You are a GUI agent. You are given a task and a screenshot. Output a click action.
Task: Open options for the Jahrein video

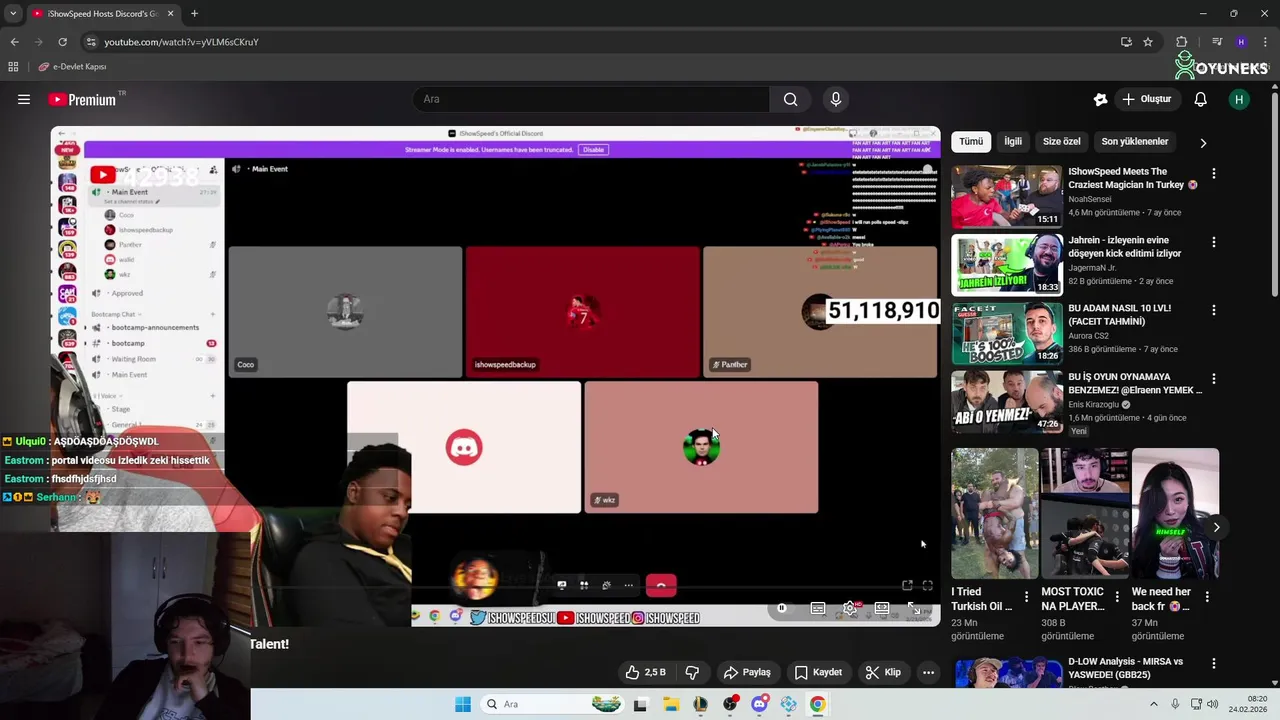(1214, 242)
